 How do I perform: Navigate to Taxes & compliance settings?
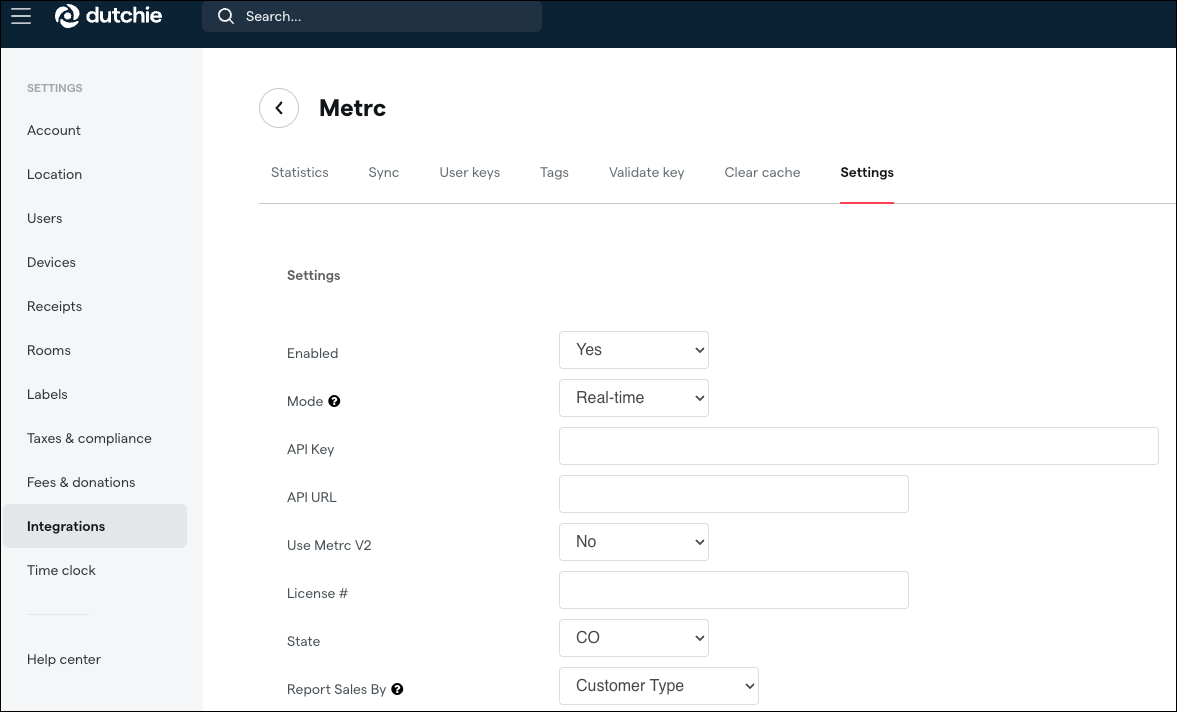(89, 438)
